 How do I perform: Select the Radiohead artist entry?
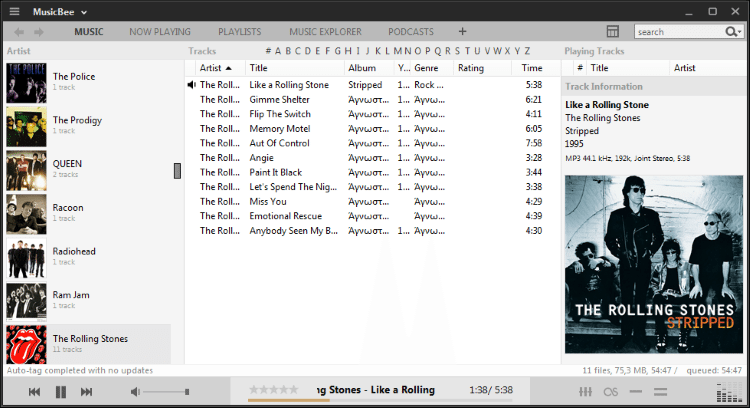[x=88, y=258]
